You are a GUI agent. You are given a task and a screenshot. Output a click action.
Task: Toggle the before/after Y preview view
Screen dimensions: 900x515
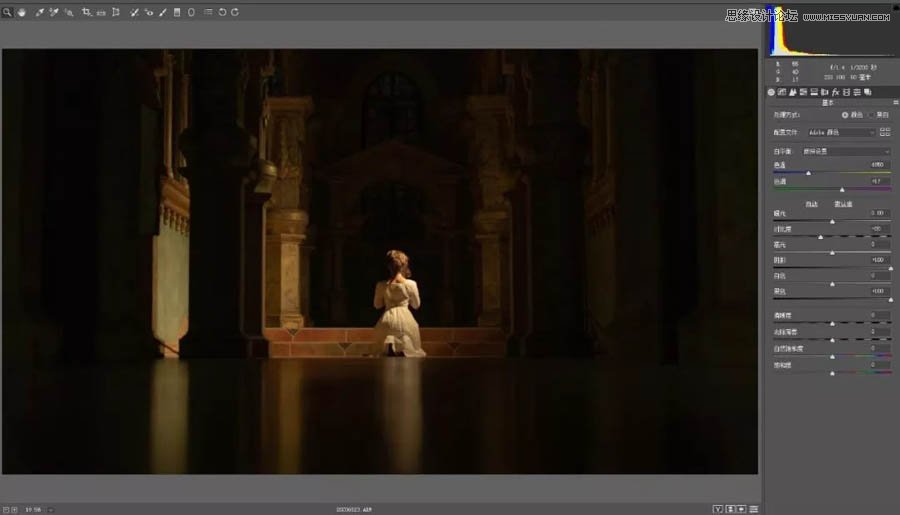[x=717, y=509]
